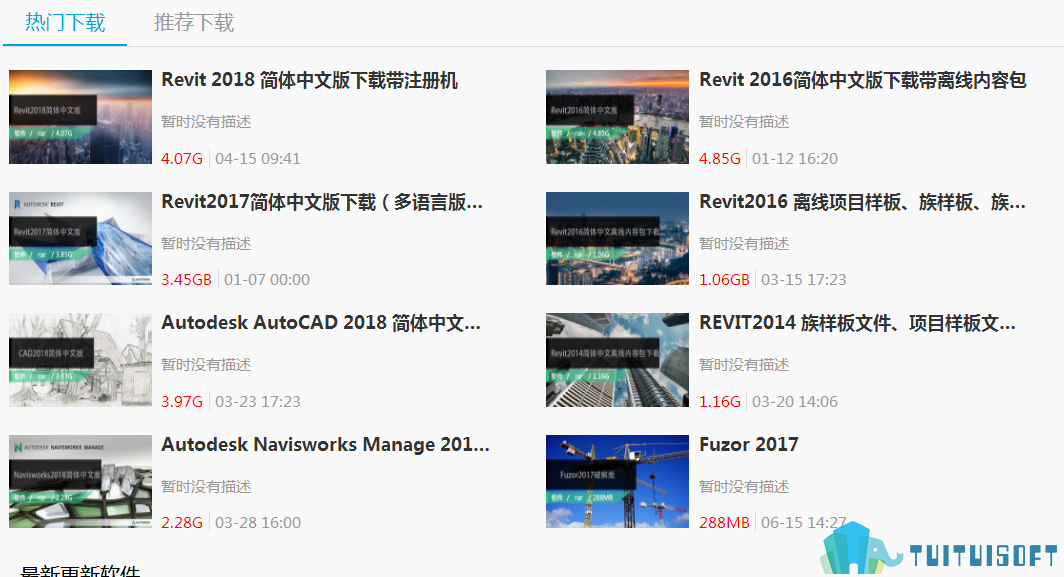Click the 3.45GB file size text
This screenshot has width=1064, height=577.
[x=187, y=280]
